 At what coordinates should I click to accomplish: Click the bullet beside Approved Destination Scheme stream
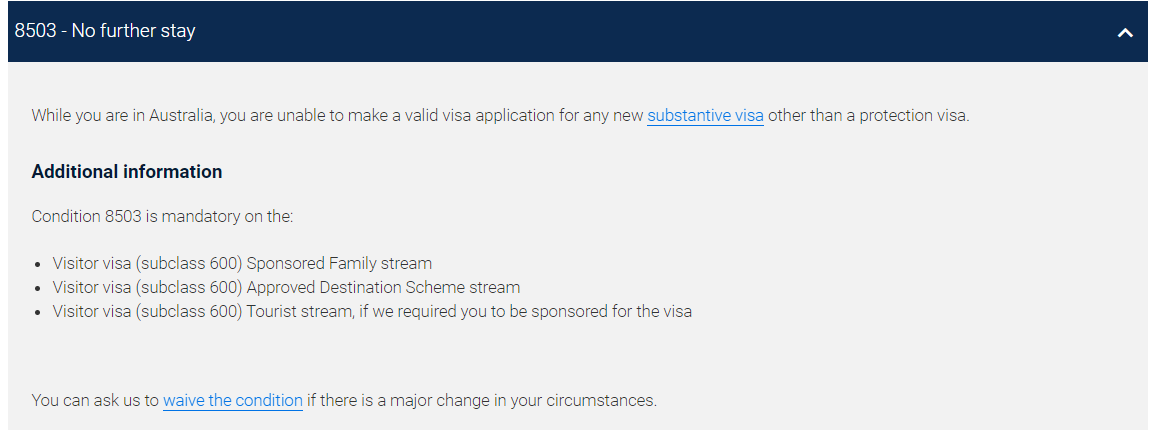click(38, 288)
